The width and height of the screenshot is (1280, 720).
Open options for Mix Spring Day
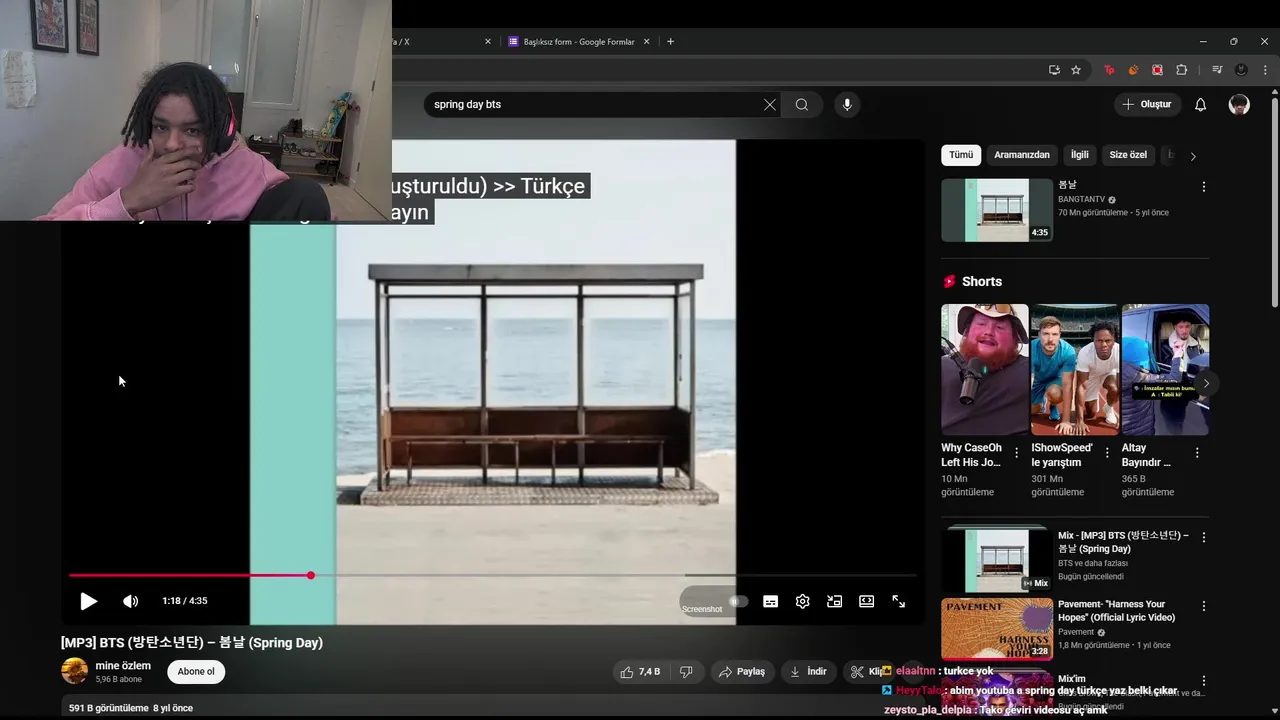tap(1204, 537)
